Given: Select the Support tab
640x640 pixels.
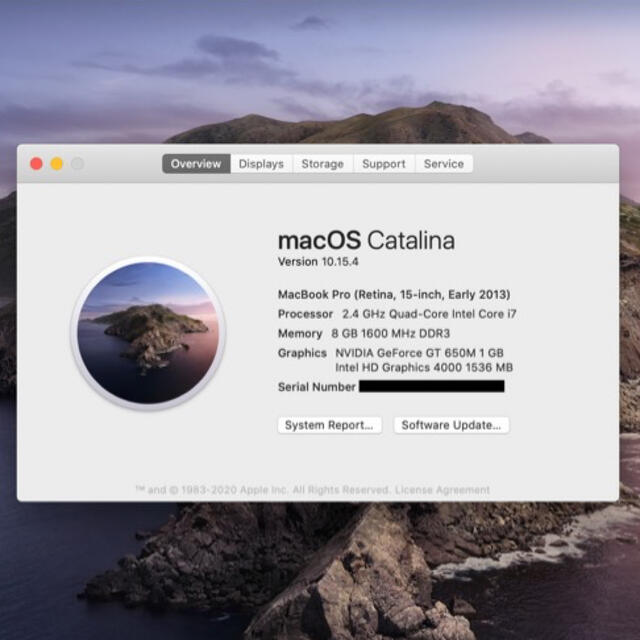Looking at the screenshot, I should point(384,164).
